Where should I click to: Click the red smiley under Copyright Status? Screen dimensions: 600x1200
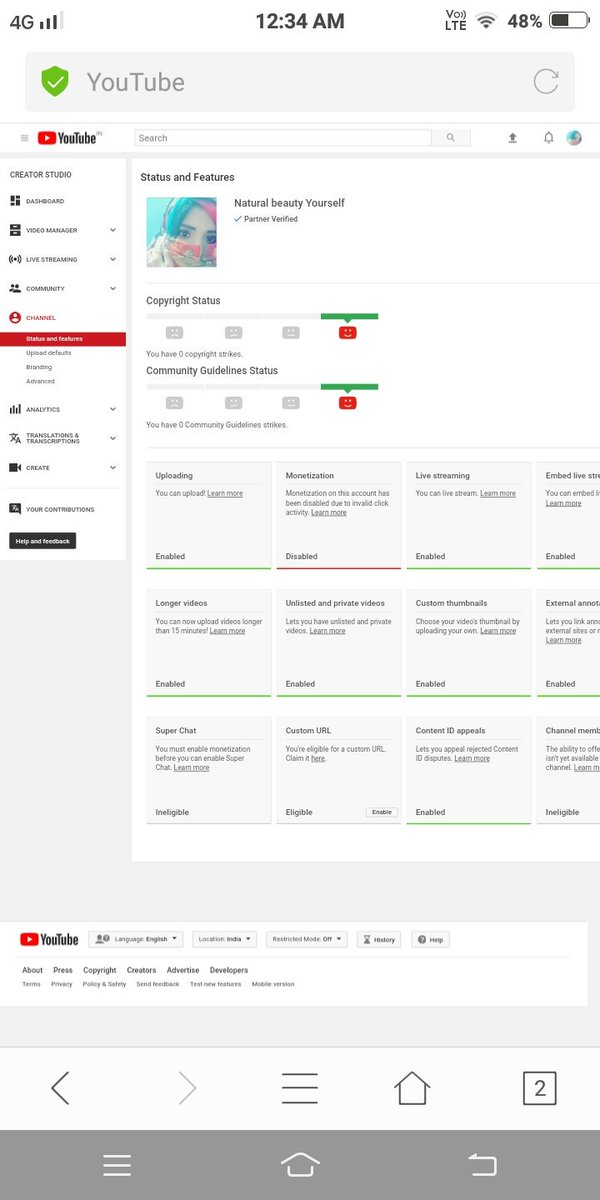click(348, 332)
